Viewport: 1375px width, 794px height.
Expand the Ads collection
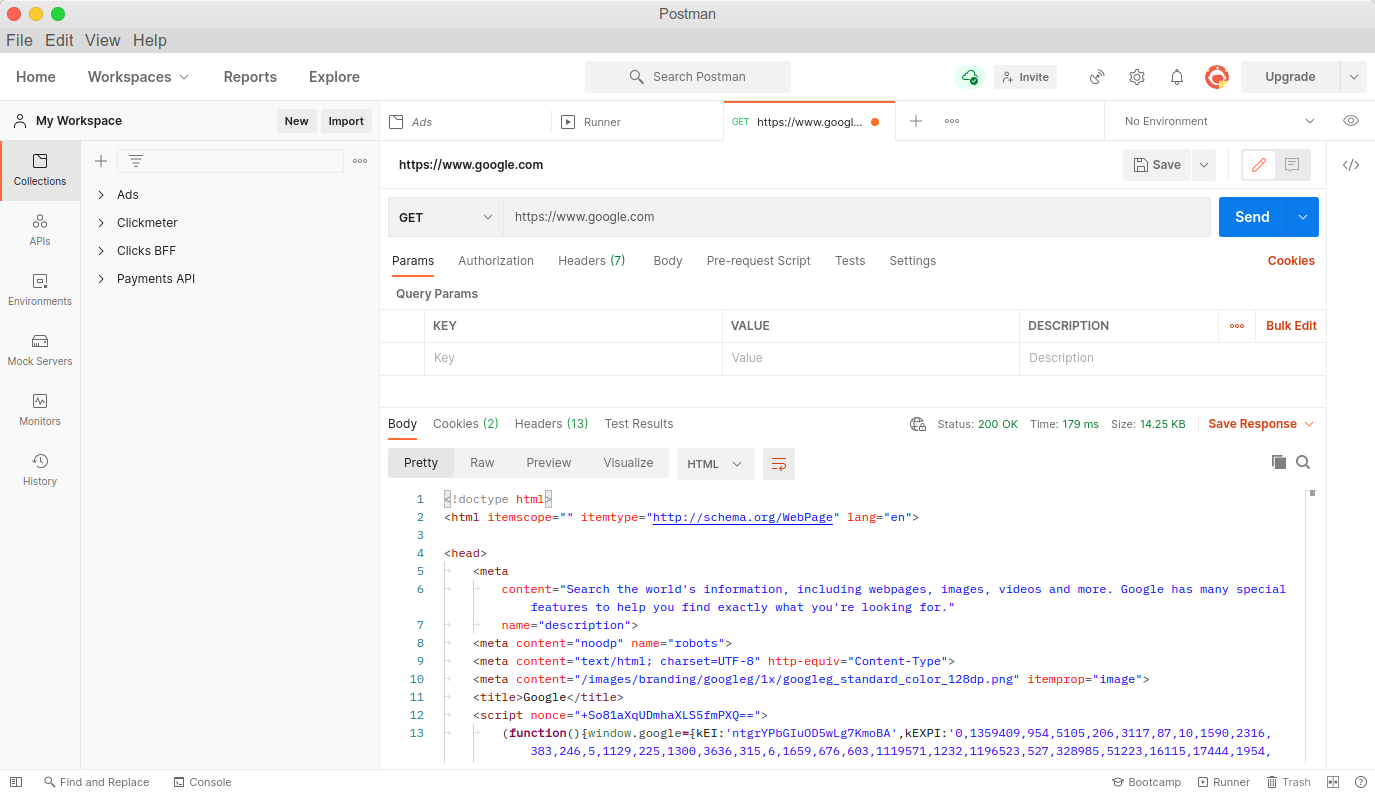coord(101,195)
